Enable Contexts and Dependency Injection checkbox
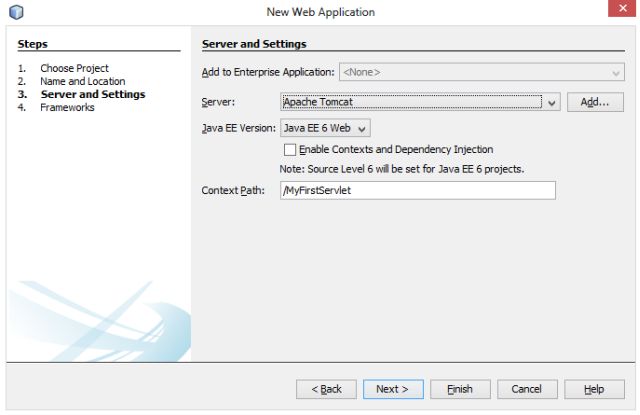 tap(290, 150)
